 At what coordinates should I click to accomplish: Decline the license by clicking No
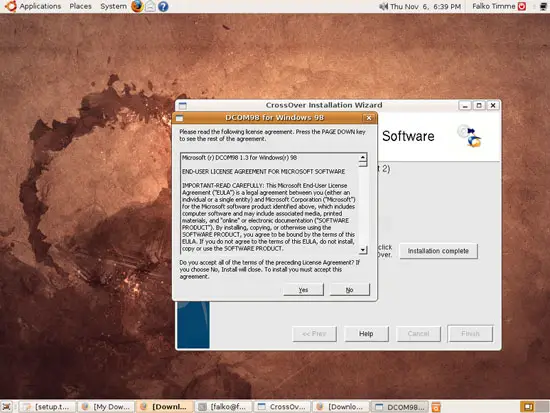pyautogui.click(x=349, y=290)
